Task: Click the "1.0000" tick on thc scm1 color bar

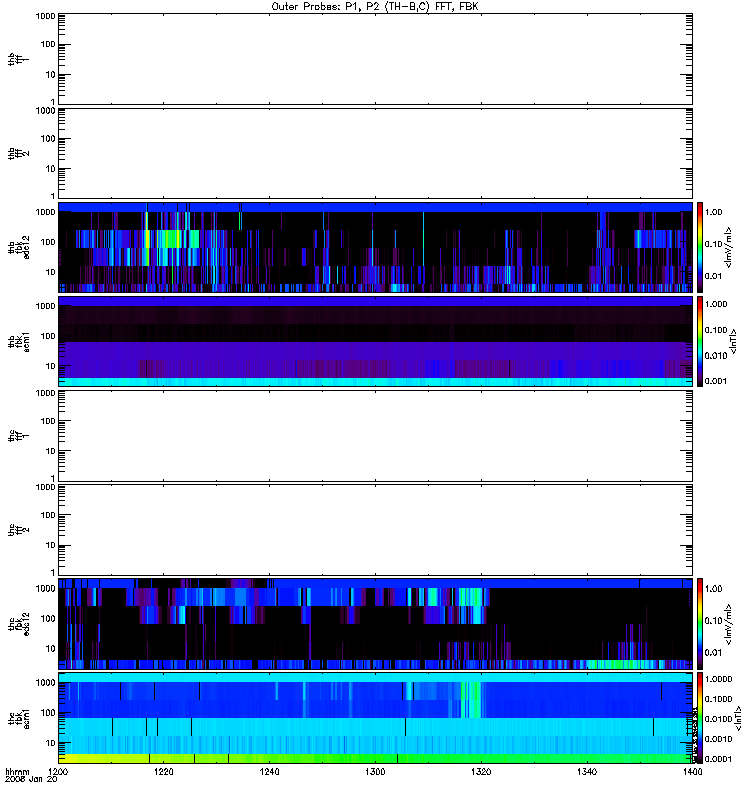Action: [718, 679]
